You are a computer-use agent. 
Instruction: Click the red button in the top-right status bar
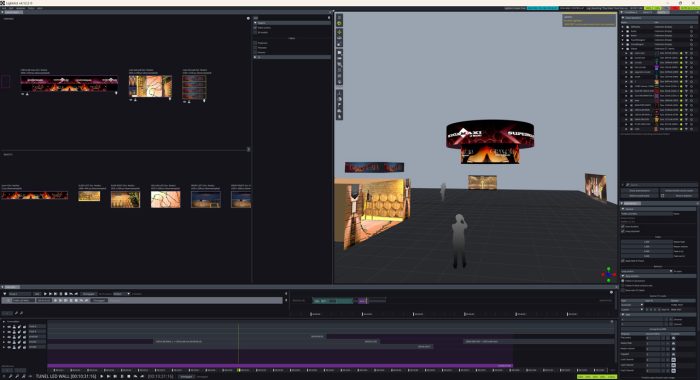(x=675, y=8)
